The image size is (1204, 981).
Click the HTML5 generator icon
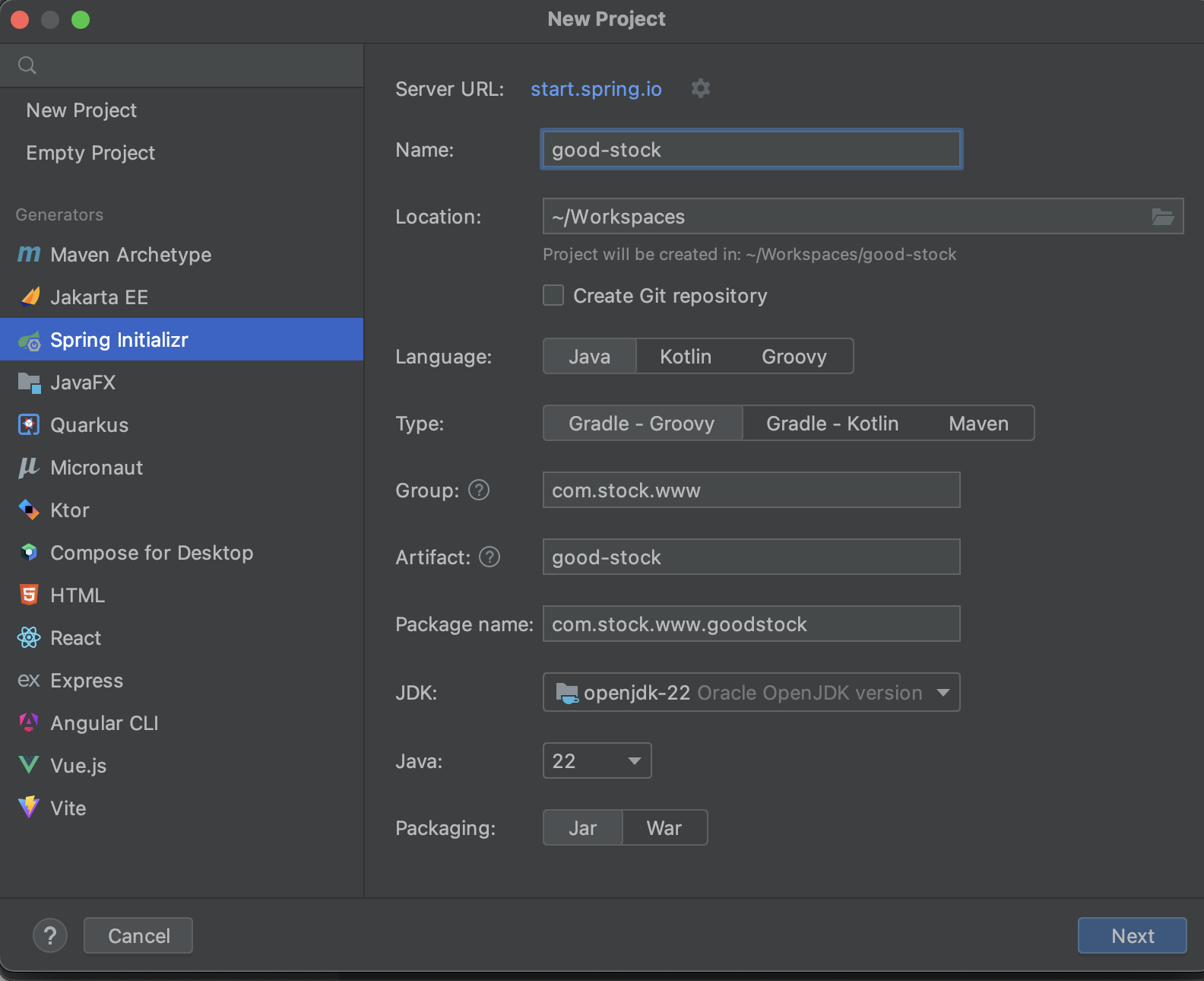coord(29,595)
